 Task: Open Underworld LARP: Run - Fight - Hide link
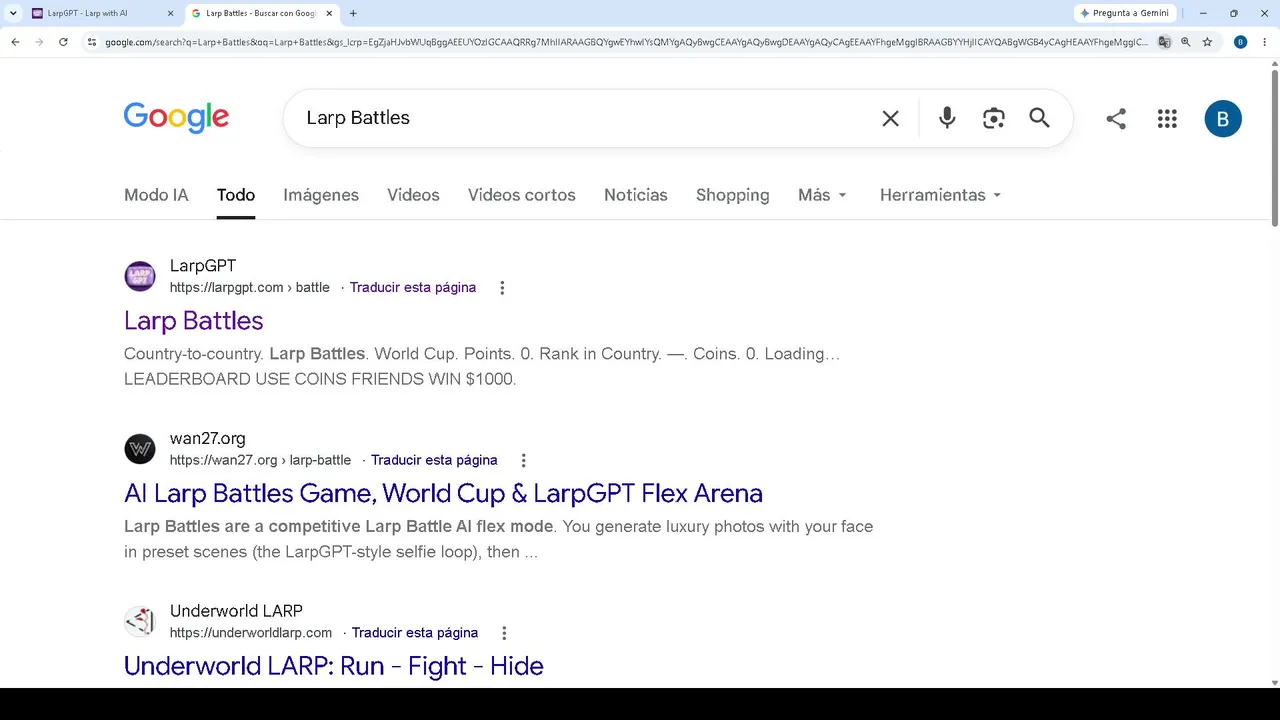pos(334,666)
